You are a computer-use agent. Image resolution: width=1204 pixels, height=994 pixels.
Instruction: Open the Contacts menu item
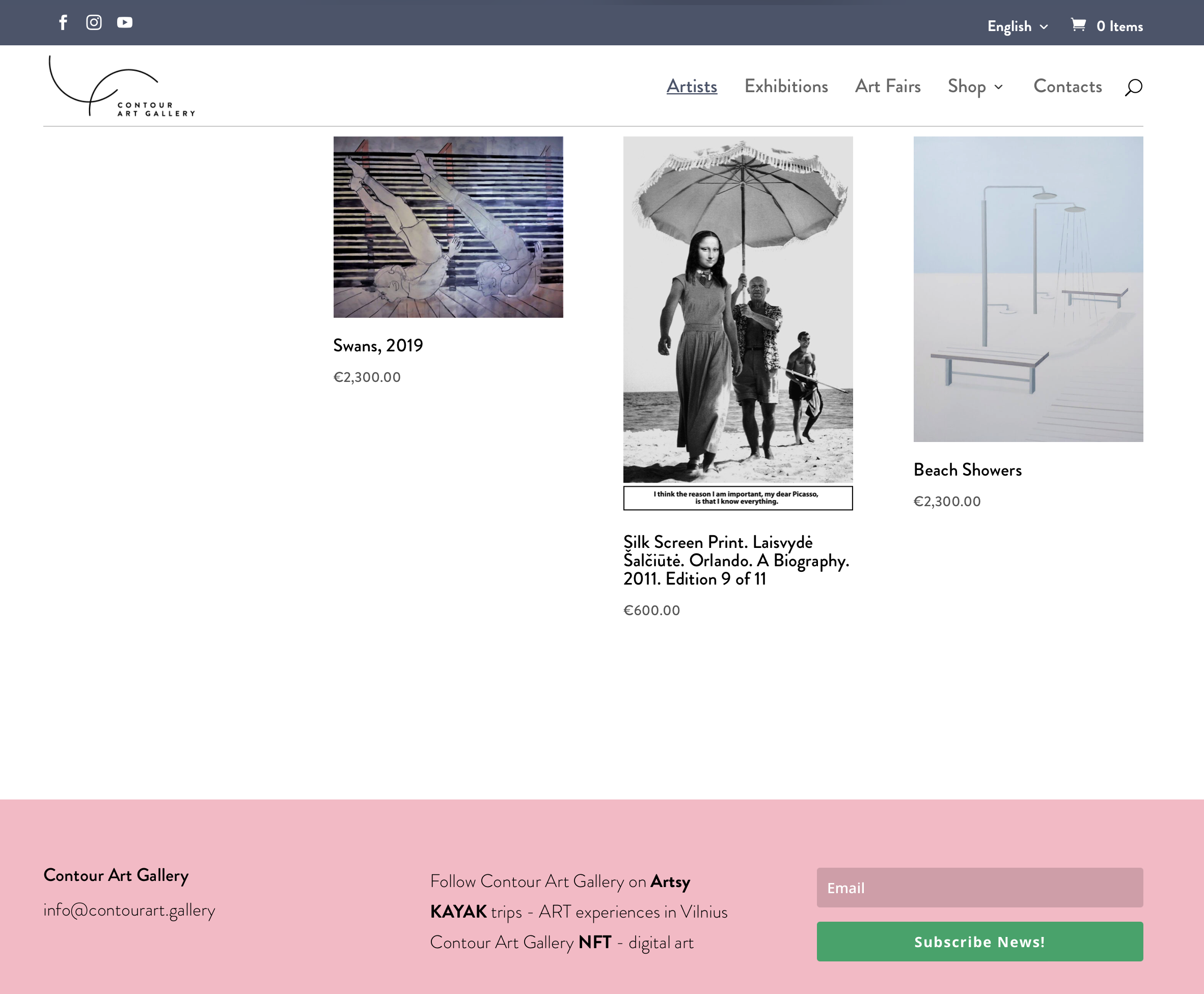coord(1068,87)
